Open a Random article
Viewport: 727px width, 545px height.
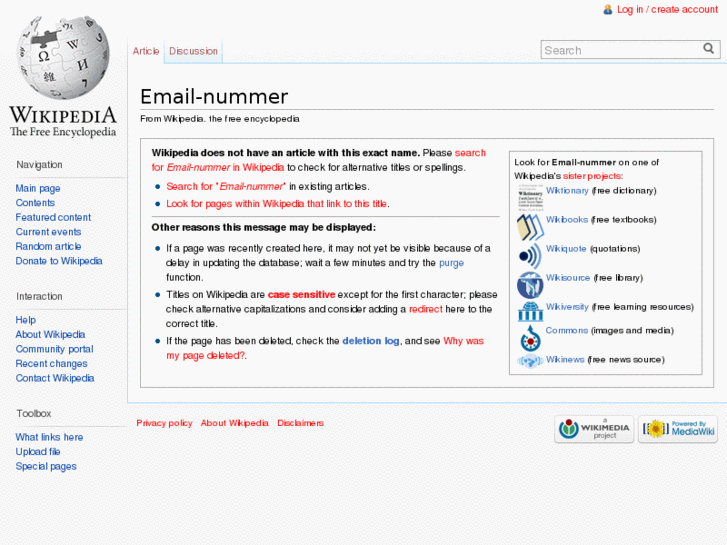tap(48, 246)
